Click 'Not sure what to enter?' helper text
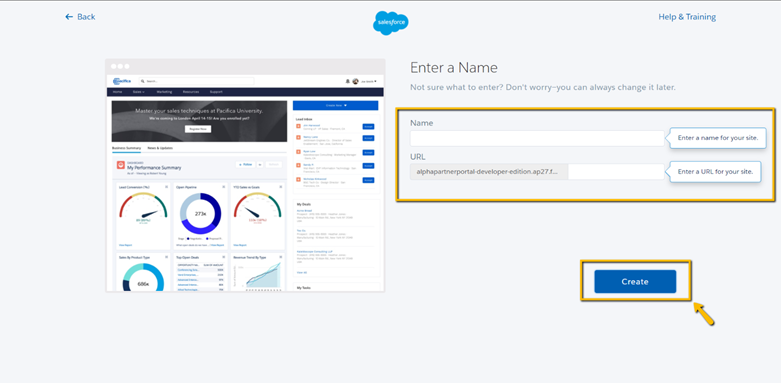 pos(542,87)
